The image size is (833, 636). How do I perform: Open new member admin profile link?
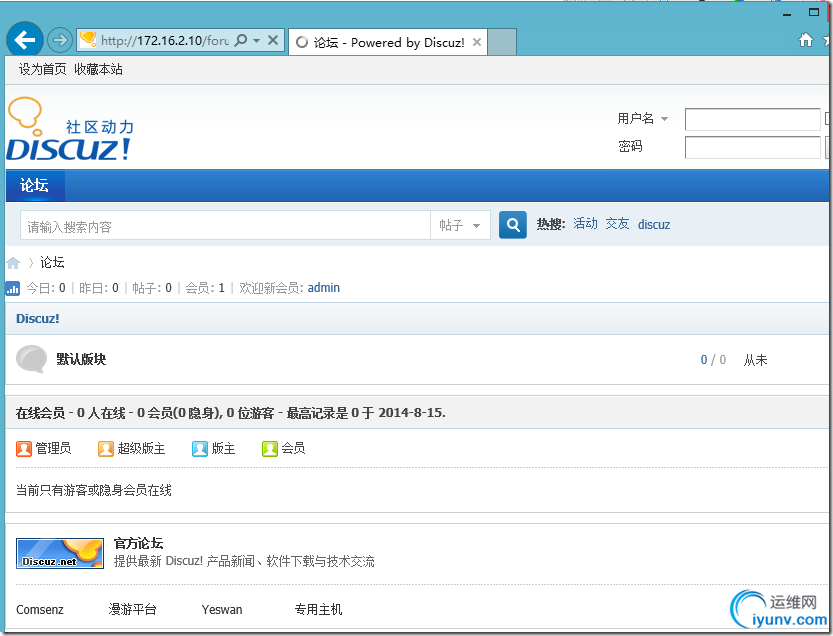(324, 287)
